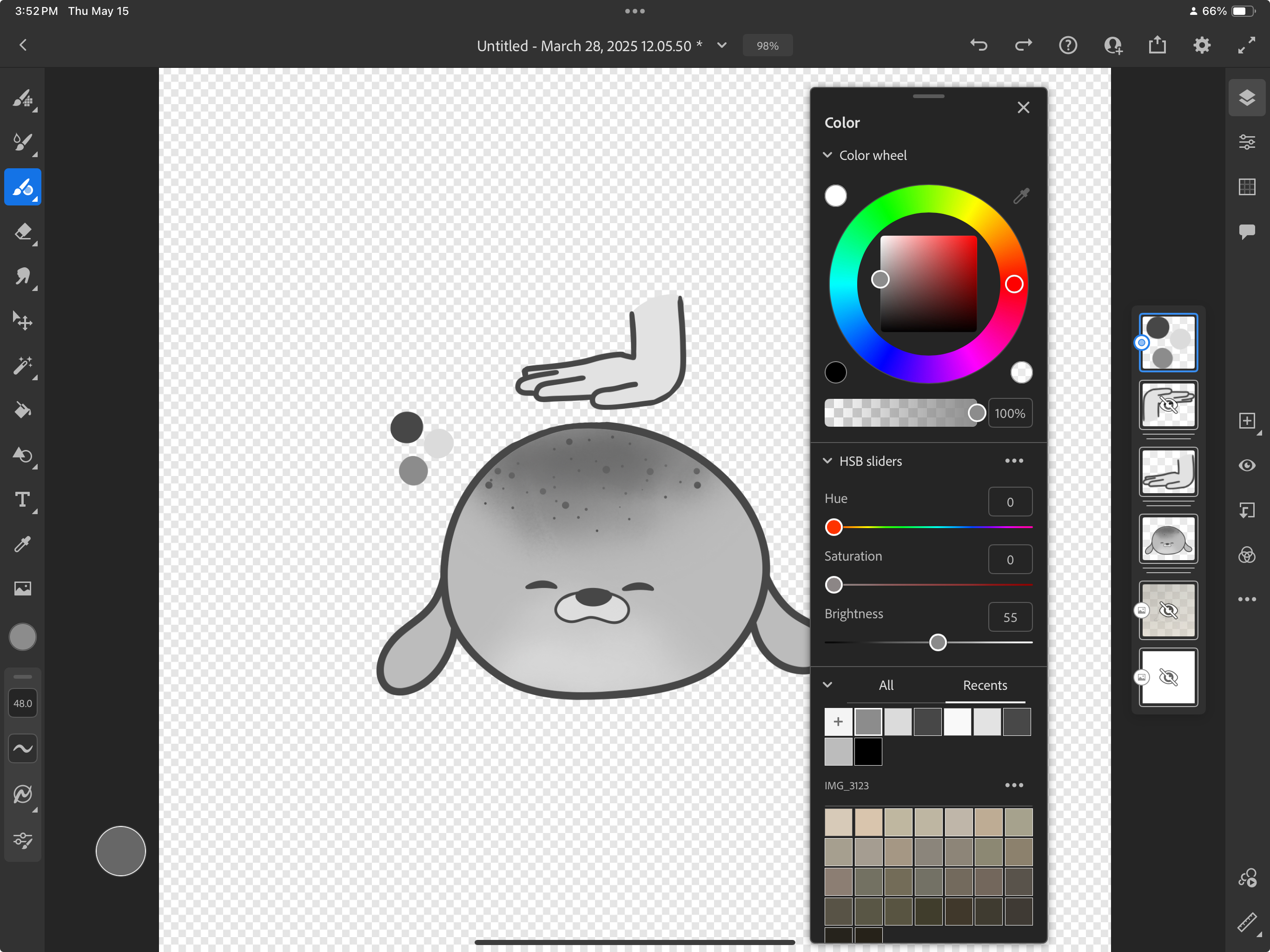Select the black swatch in Recents
The image size is (1270, 952).
point(867,752)
